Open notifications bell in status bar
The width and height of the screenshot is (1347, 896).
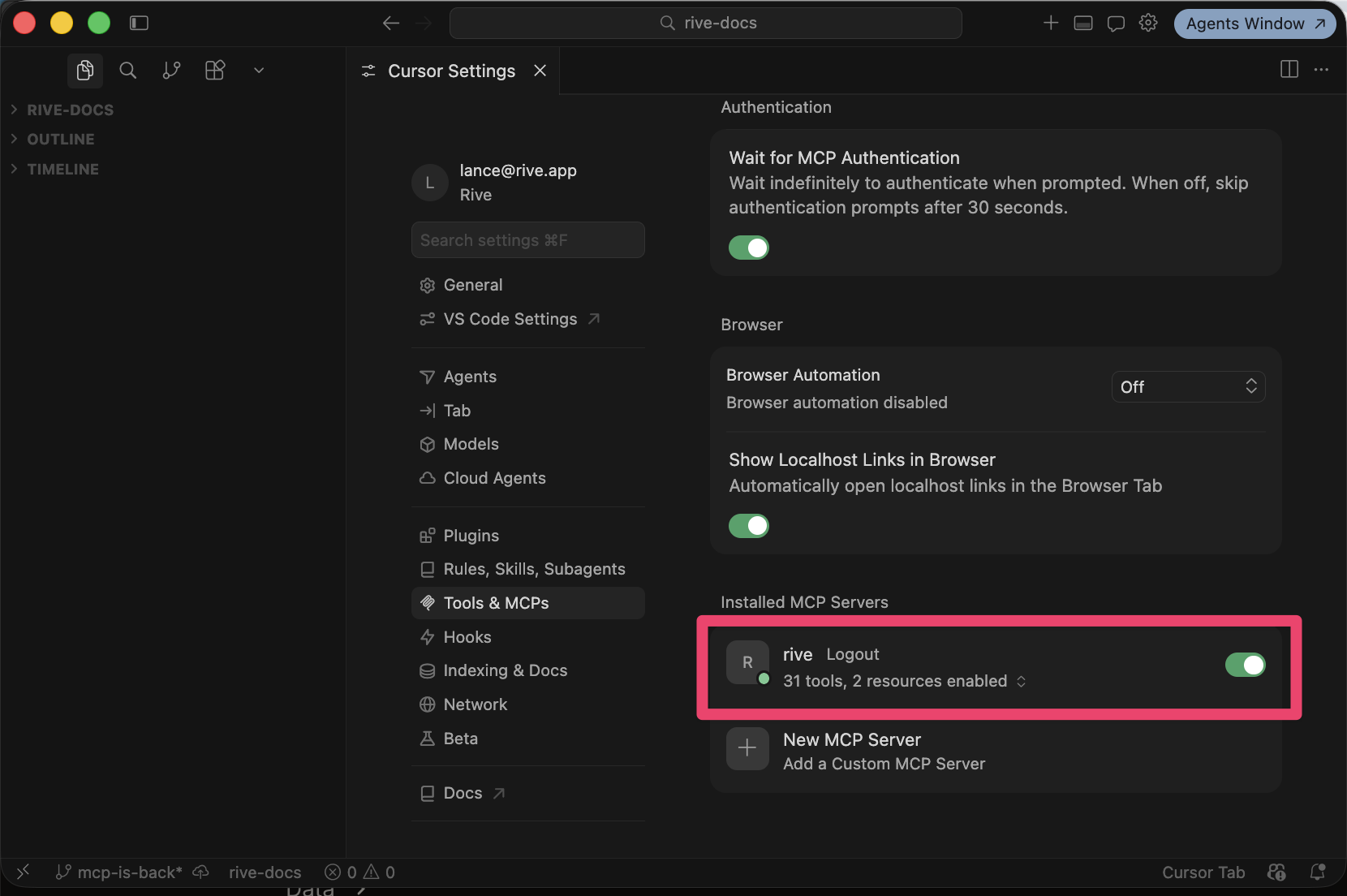point(1318,872)
